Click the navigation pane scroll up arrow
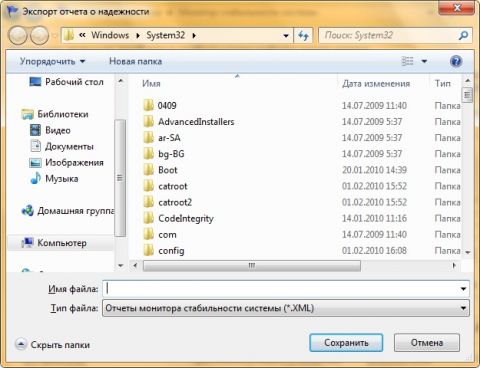Viewport: 480px width, 368px height. (x=120, y=81)
